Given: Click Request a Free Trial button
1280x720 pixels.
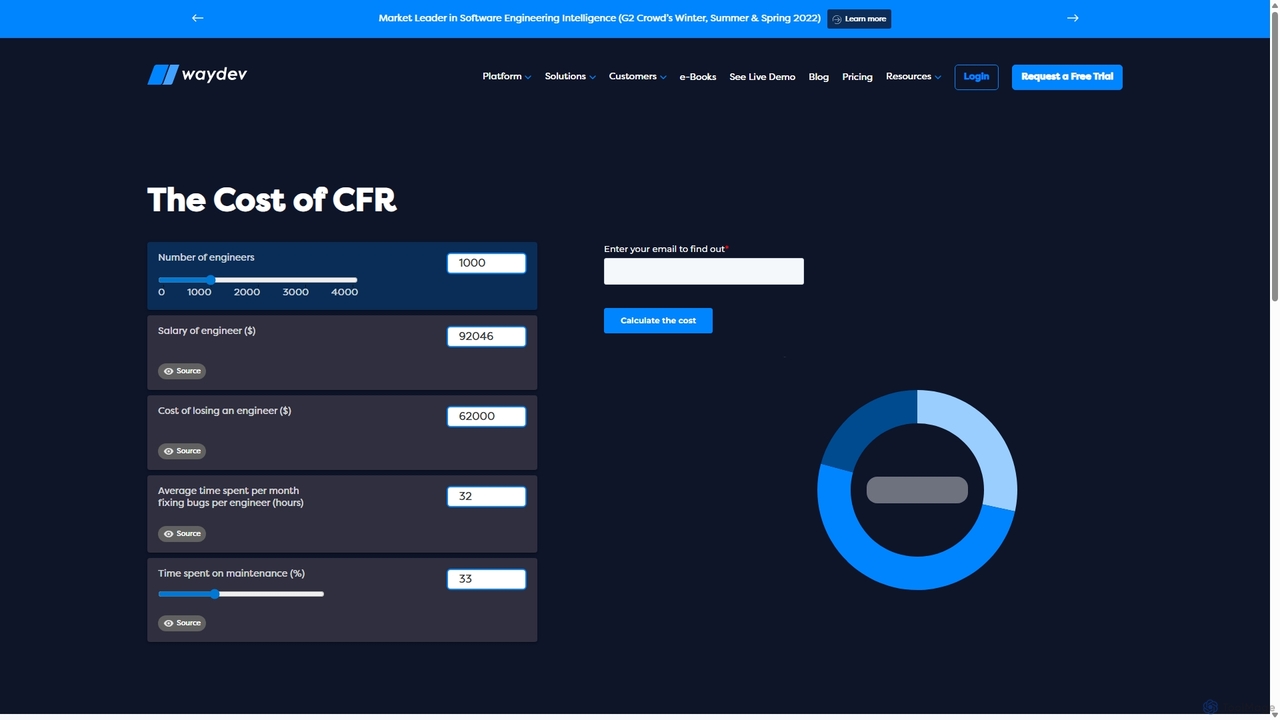Looking at the screenshot, I should pos(1067,77).
